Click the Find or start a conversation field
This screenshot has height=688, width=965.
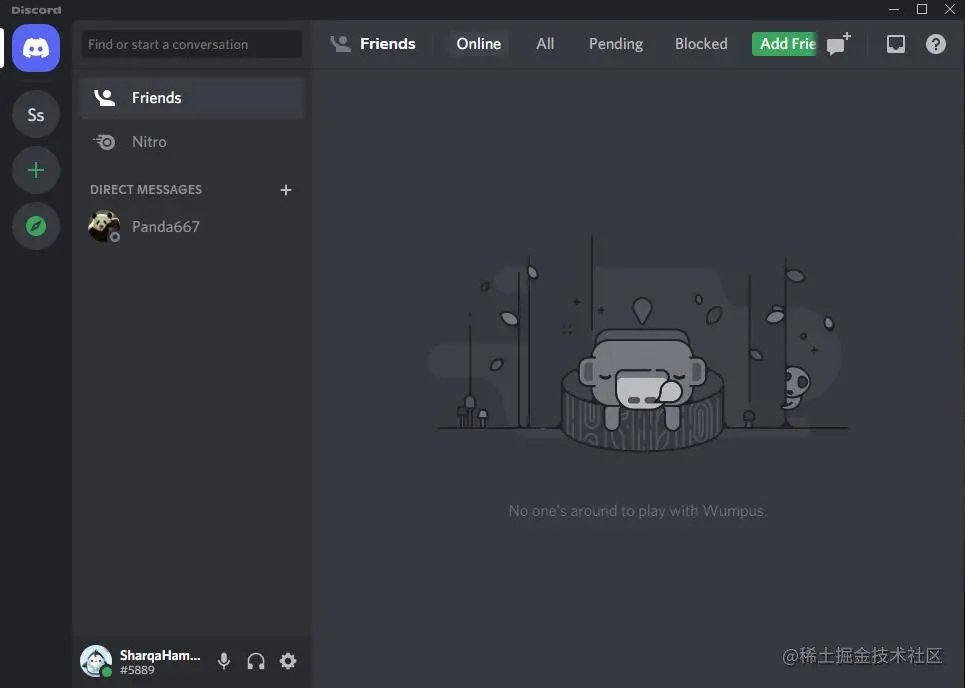click(x=191, y=44)
